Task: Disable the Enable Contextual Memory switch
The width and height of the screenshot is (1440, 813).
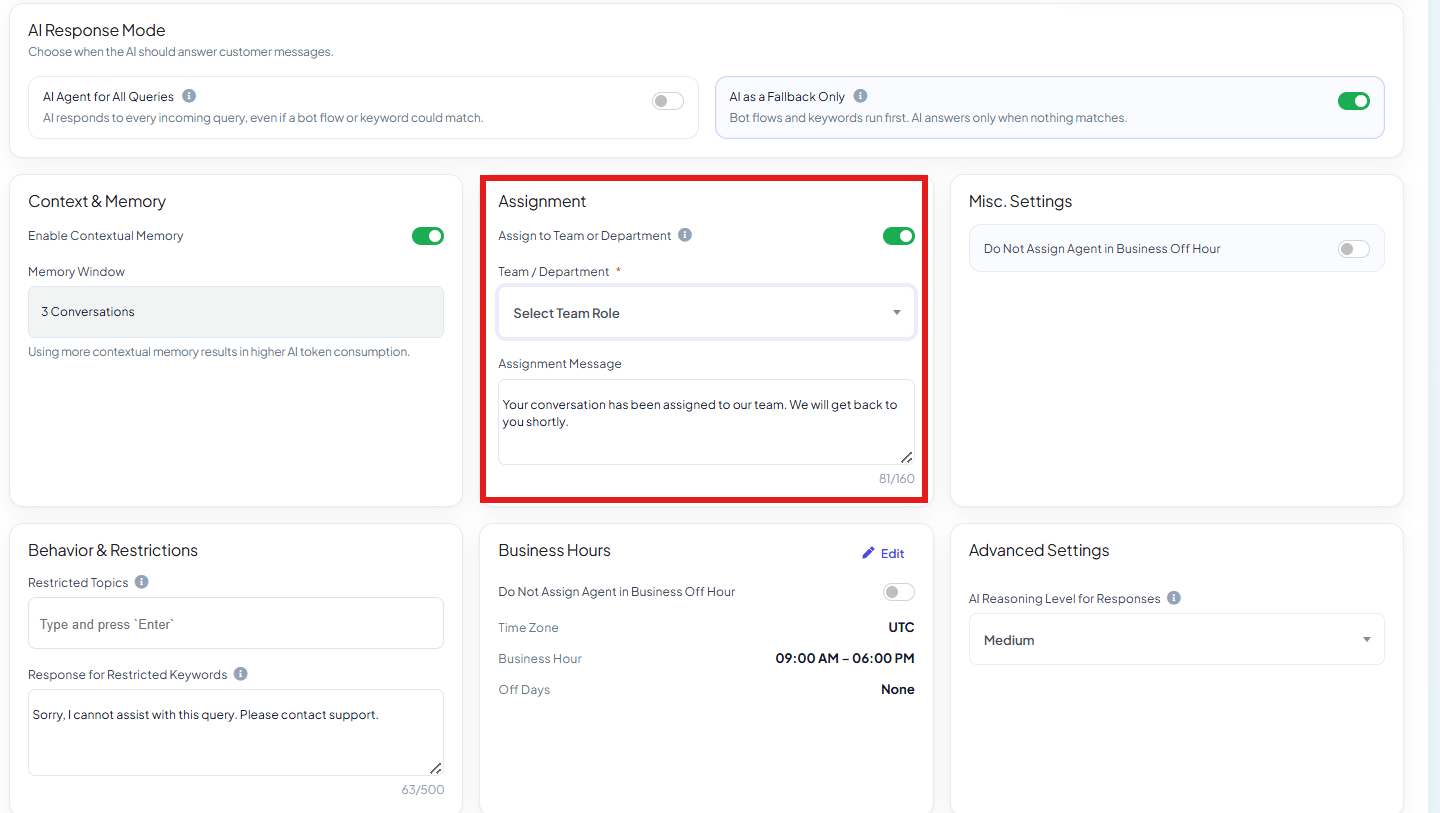Action: 428,236
